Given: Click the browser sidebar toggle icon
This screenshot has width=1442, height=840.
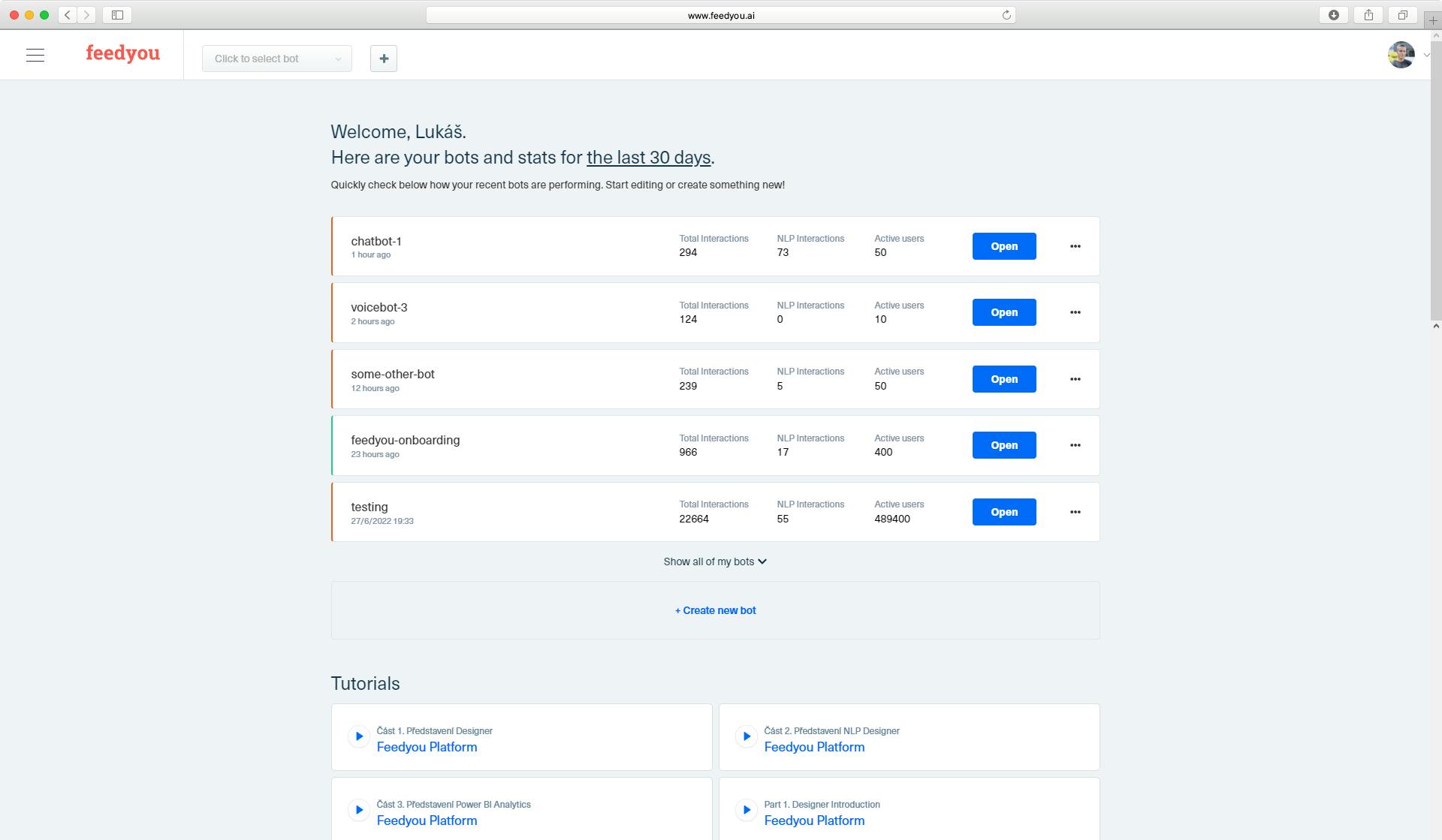Looking at the screenshot, I should (x=119, y=14).
